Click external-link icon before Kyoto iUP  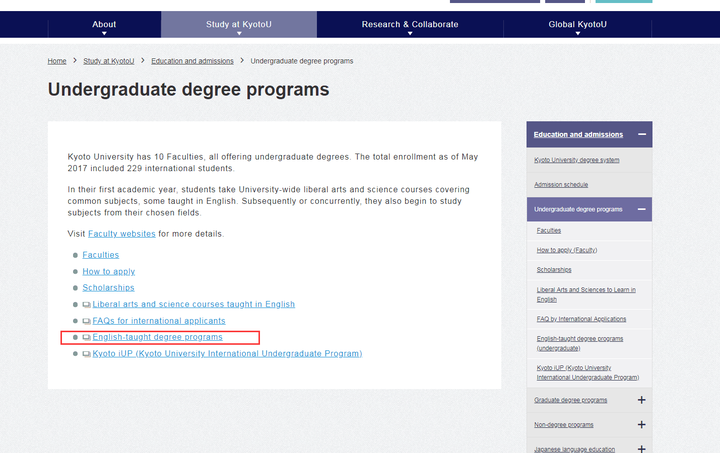(x=87, y=354)
